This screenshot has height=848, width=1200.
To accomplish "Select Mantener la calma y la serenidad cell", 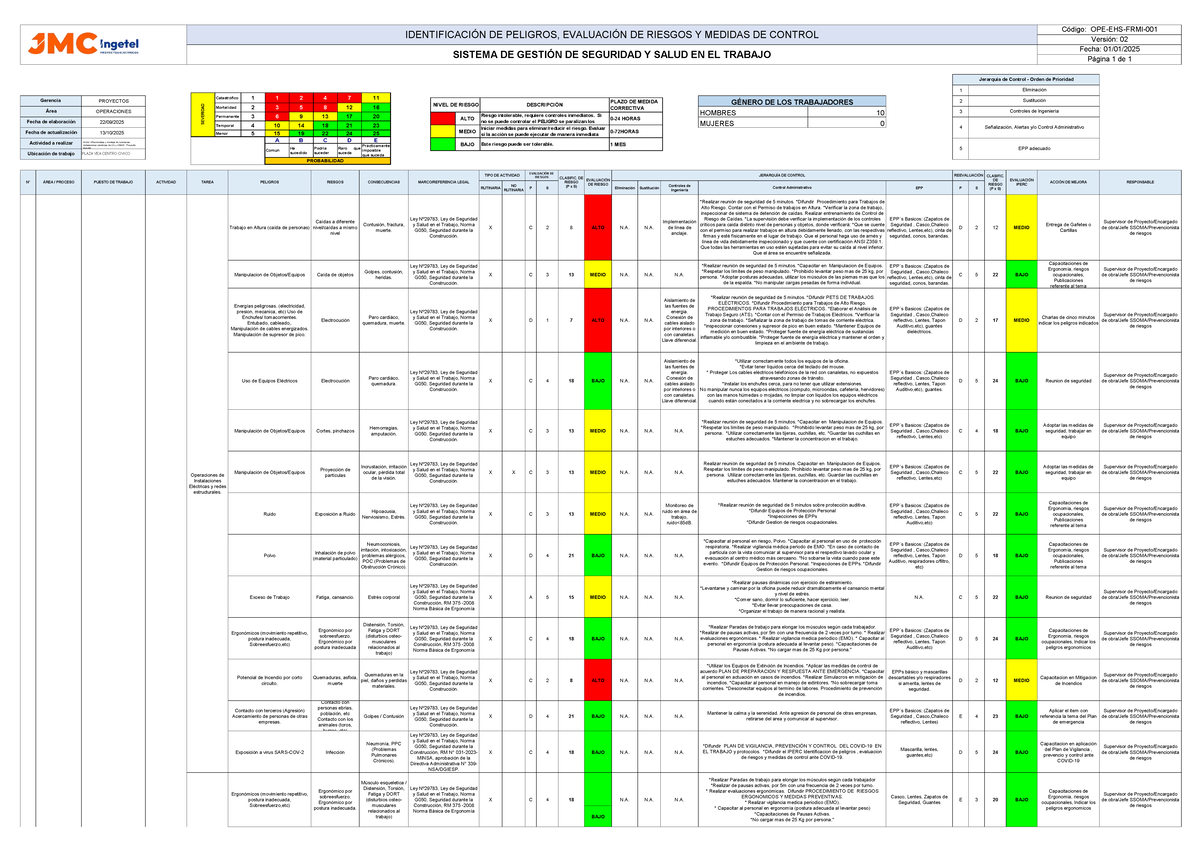I will click(792, 715).
